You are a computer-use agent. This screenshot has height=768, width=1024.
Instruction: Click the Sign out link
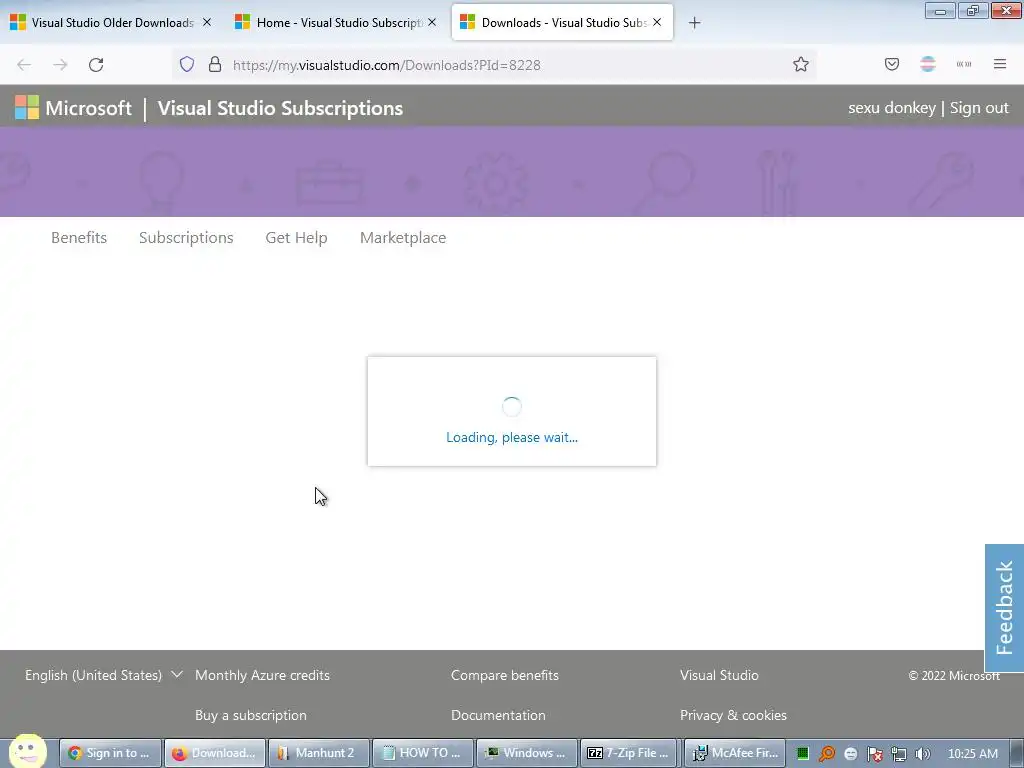(979, 108)
